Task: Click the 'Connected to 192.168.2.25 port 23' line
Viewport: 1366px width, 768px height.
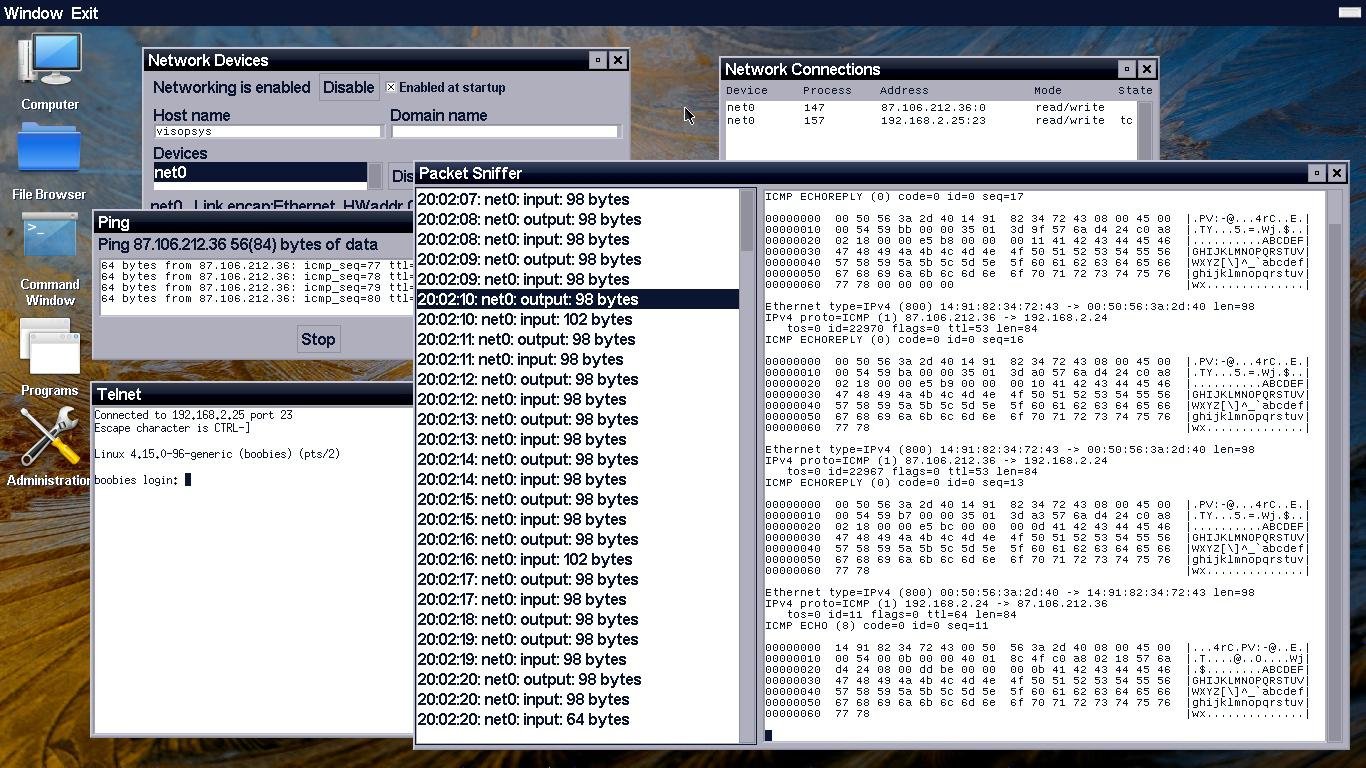Action: click(x=193, y=415)
